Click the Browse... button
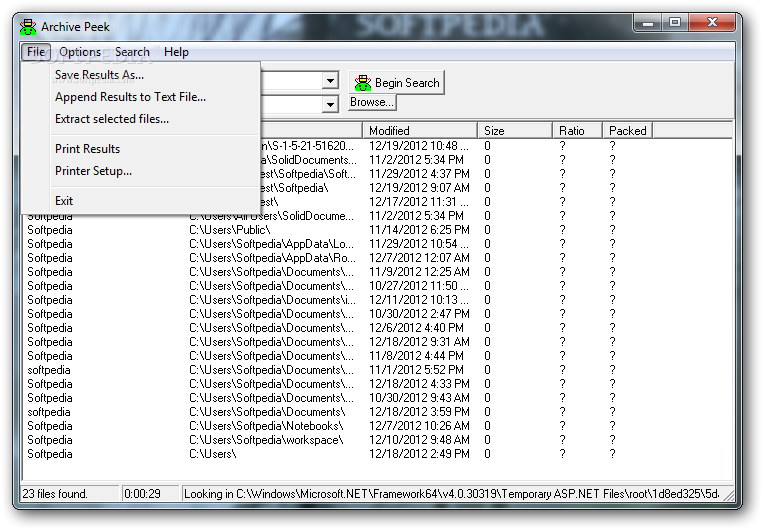The height and width of the screenshot is (530, 763). [x=372, y=102]
